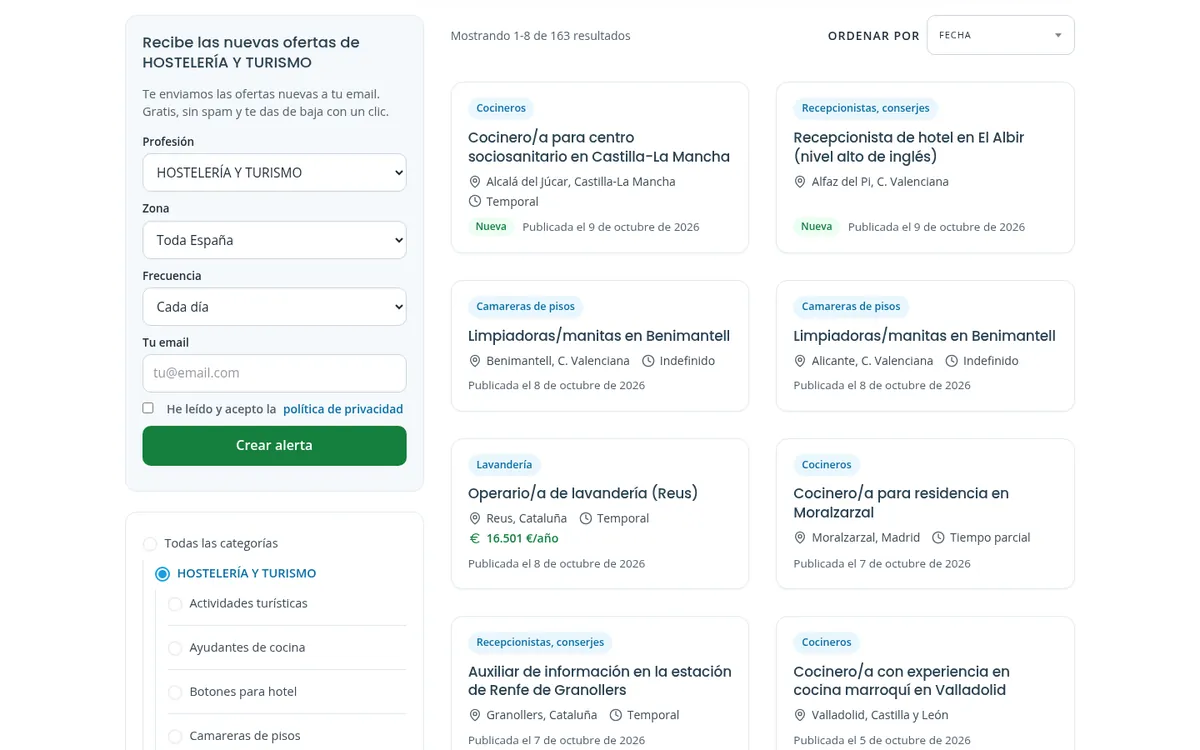Open the Profesión dropdown
Image resolution: width=1200 pixels, height=750 pixels.
[x=274, y=173]
